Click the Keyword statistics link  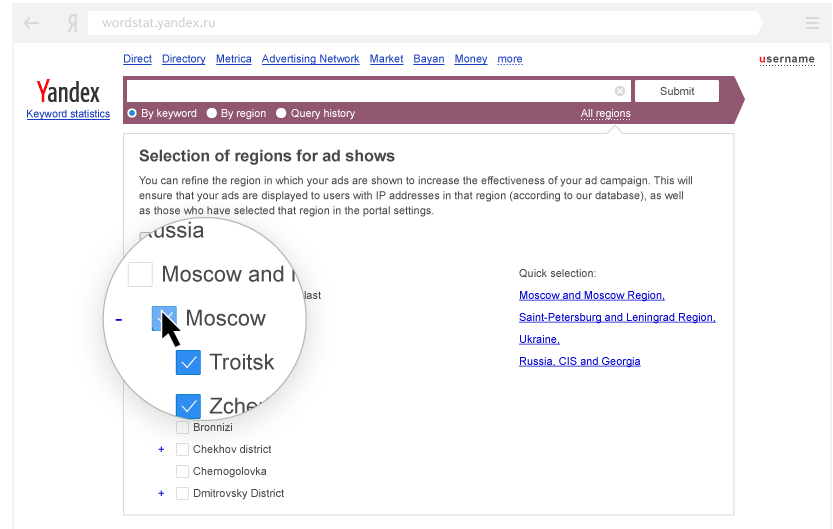[68, 114]
